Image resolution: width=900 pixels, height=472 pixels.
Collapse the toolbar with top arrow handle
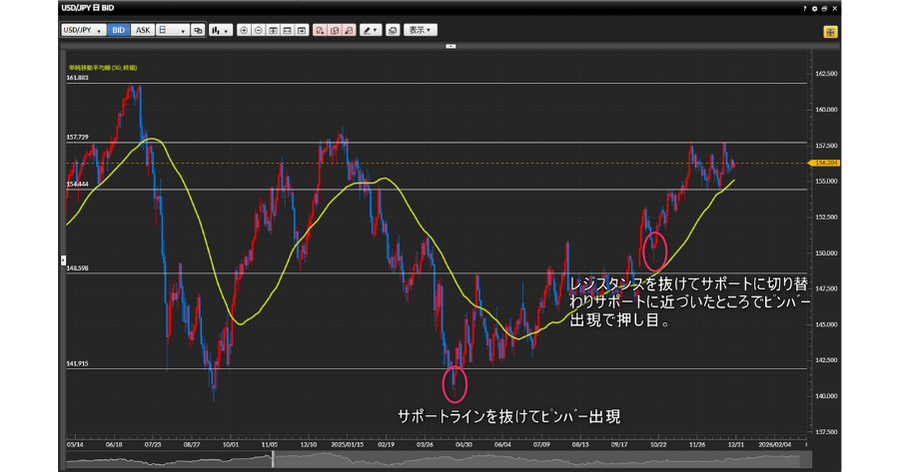pyautogui.click(x=451, y=46)
